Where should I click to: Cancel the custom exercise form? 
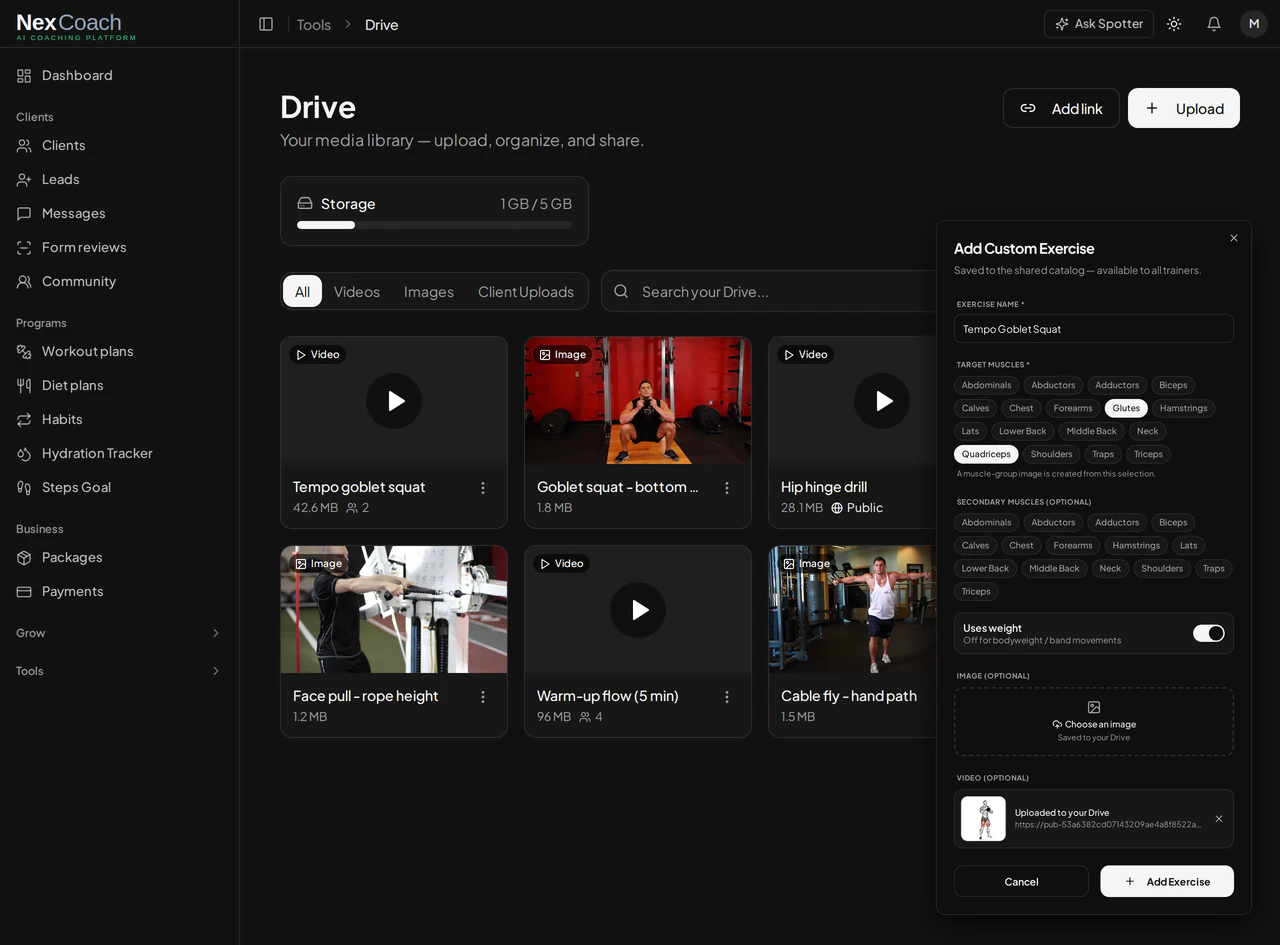click(1021, 881)
